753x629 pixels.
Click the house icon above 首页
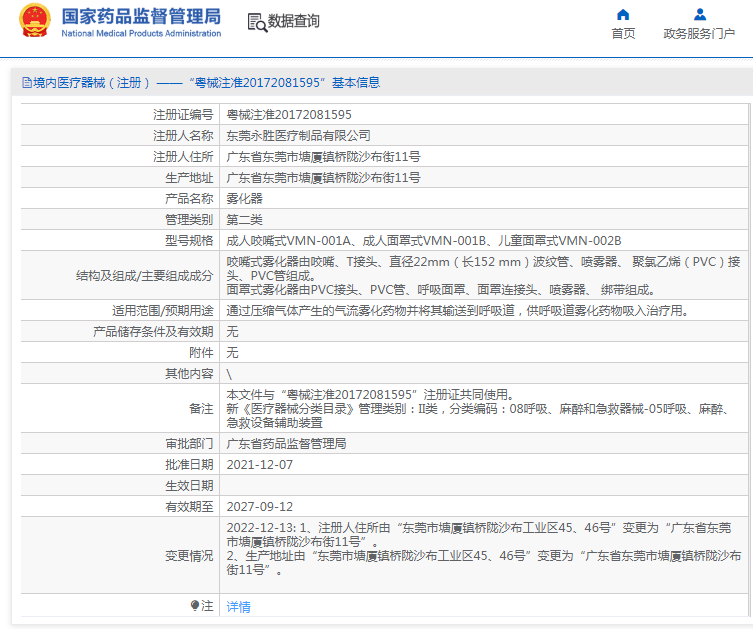(623, 14)
